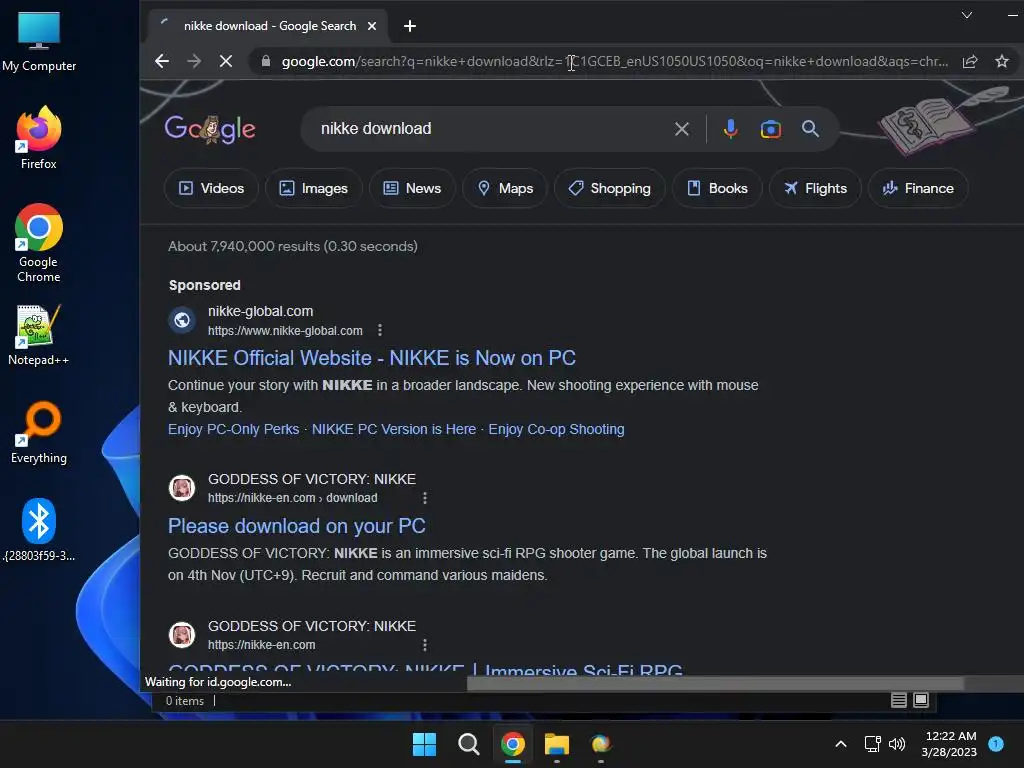Filter results by Videos
The height and width of the screenshot is (768, 1024).
point(212,188)
